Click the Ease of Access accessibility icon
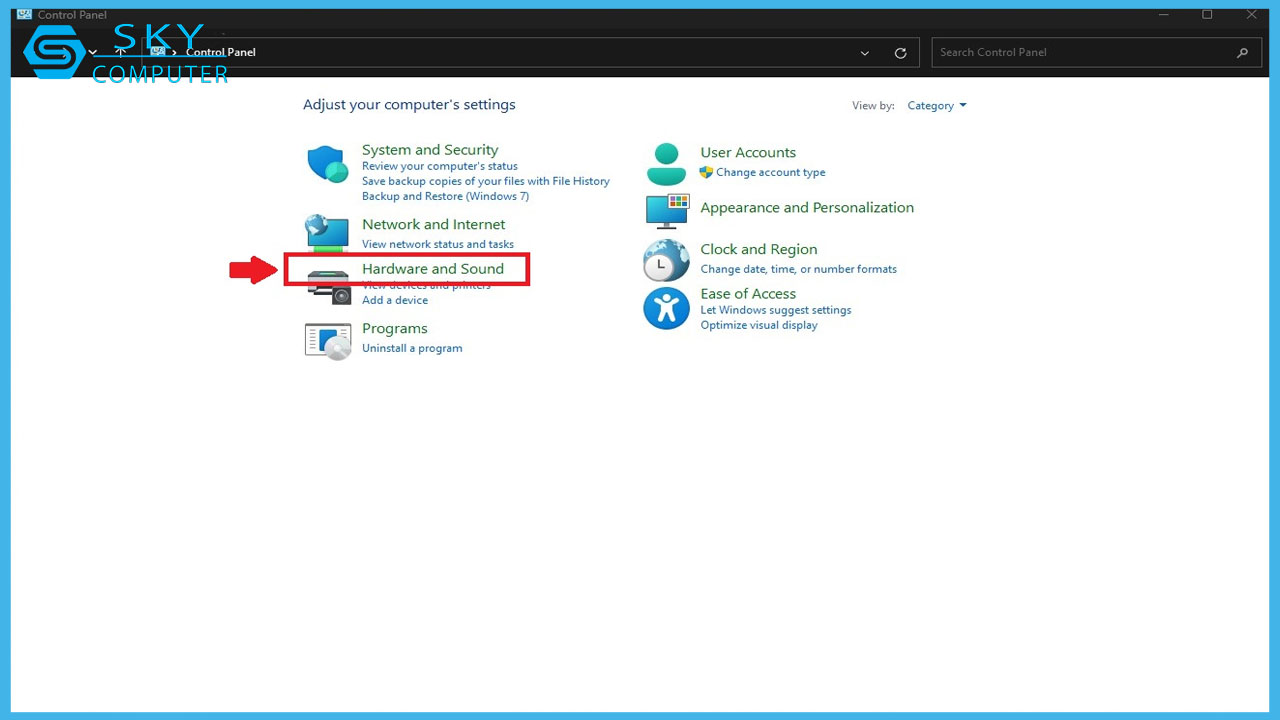This screenshot has width=1280, height=720. tap(666, 308)
